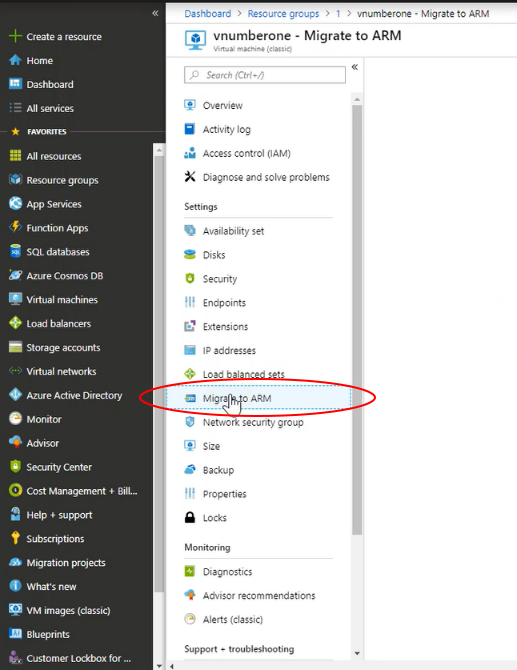This screenshot has height=670, width=517.
Task: Click the App Services icon
Action: coord(15,204)
